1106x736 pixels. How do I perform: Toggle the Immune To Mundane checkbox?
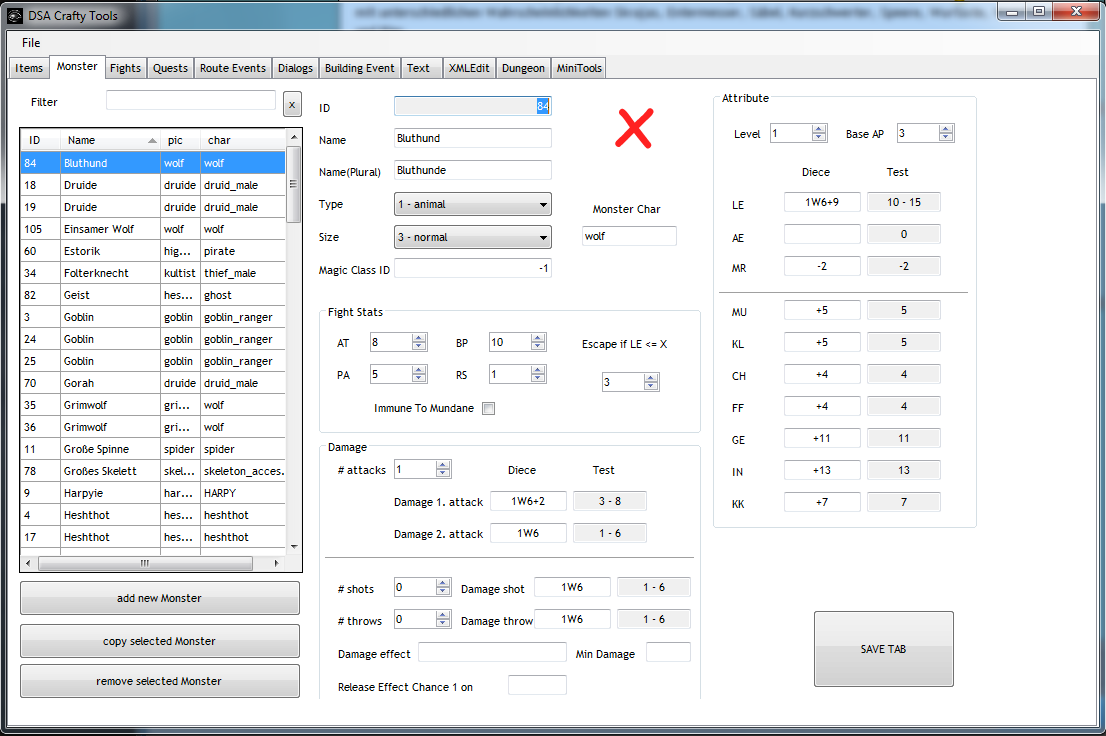point(488,408)
